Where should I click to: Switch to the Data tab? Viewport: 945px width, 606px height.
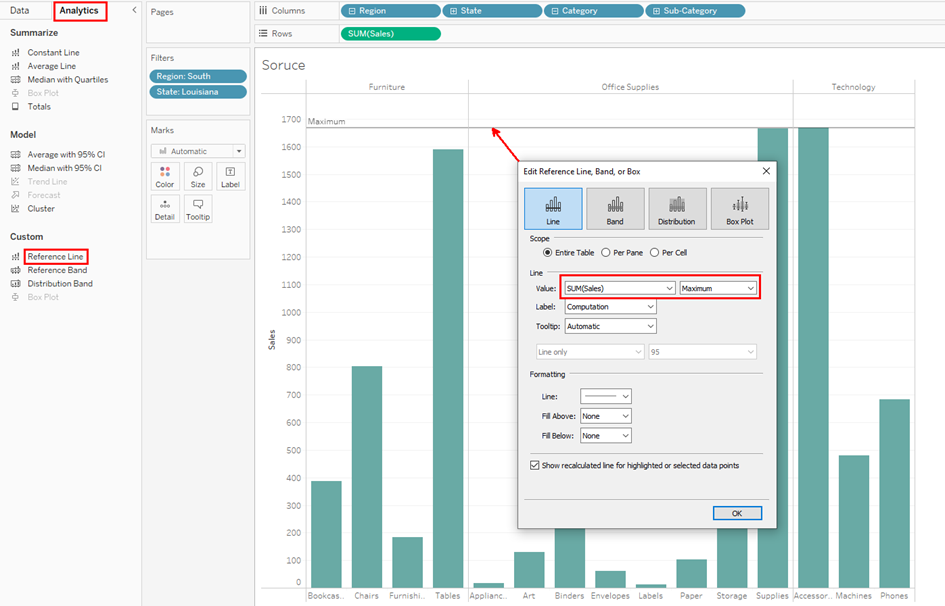click(x=20, y=10)
